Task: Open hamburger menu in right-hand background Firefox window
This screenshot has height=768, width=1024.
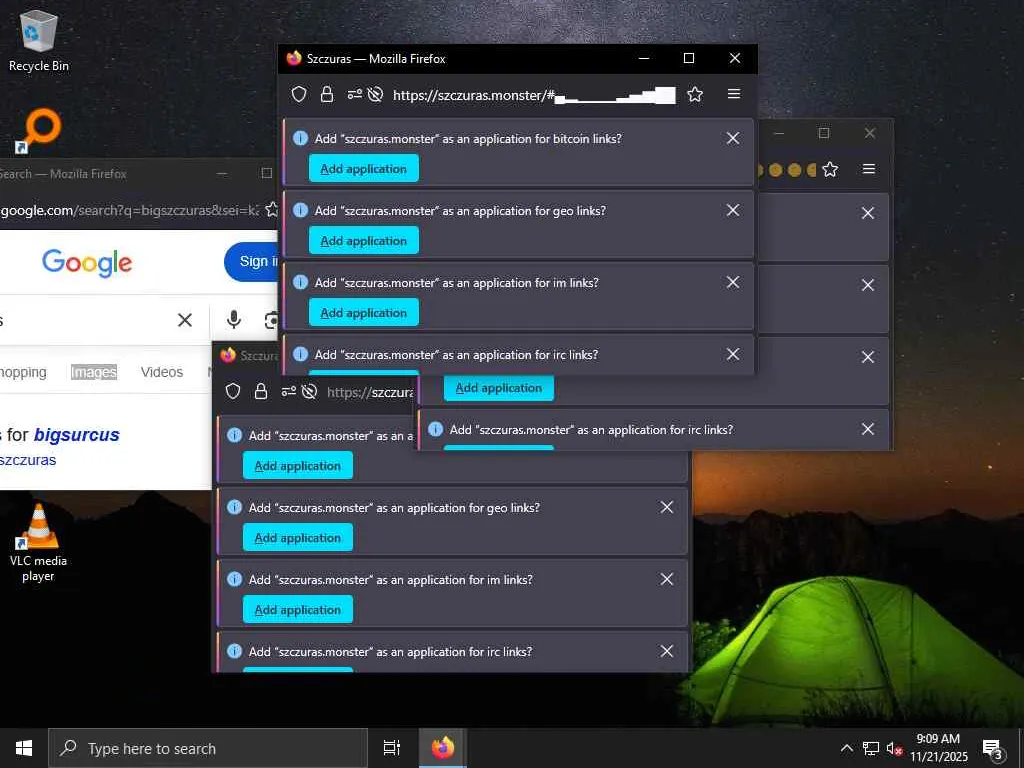Action: (869, 169)
